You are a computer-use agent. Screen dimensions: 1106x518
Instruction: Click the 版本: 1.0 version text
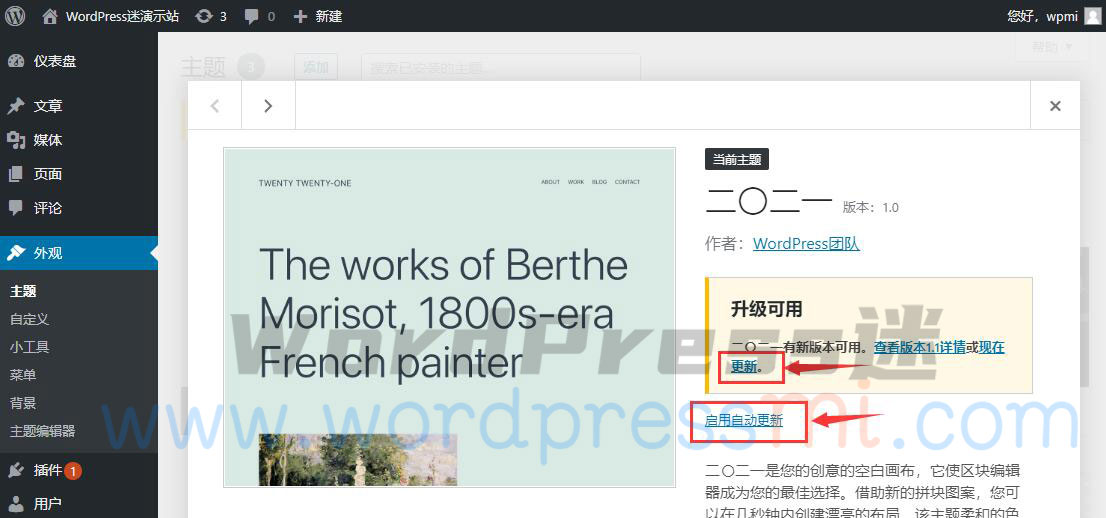[870, 207]
